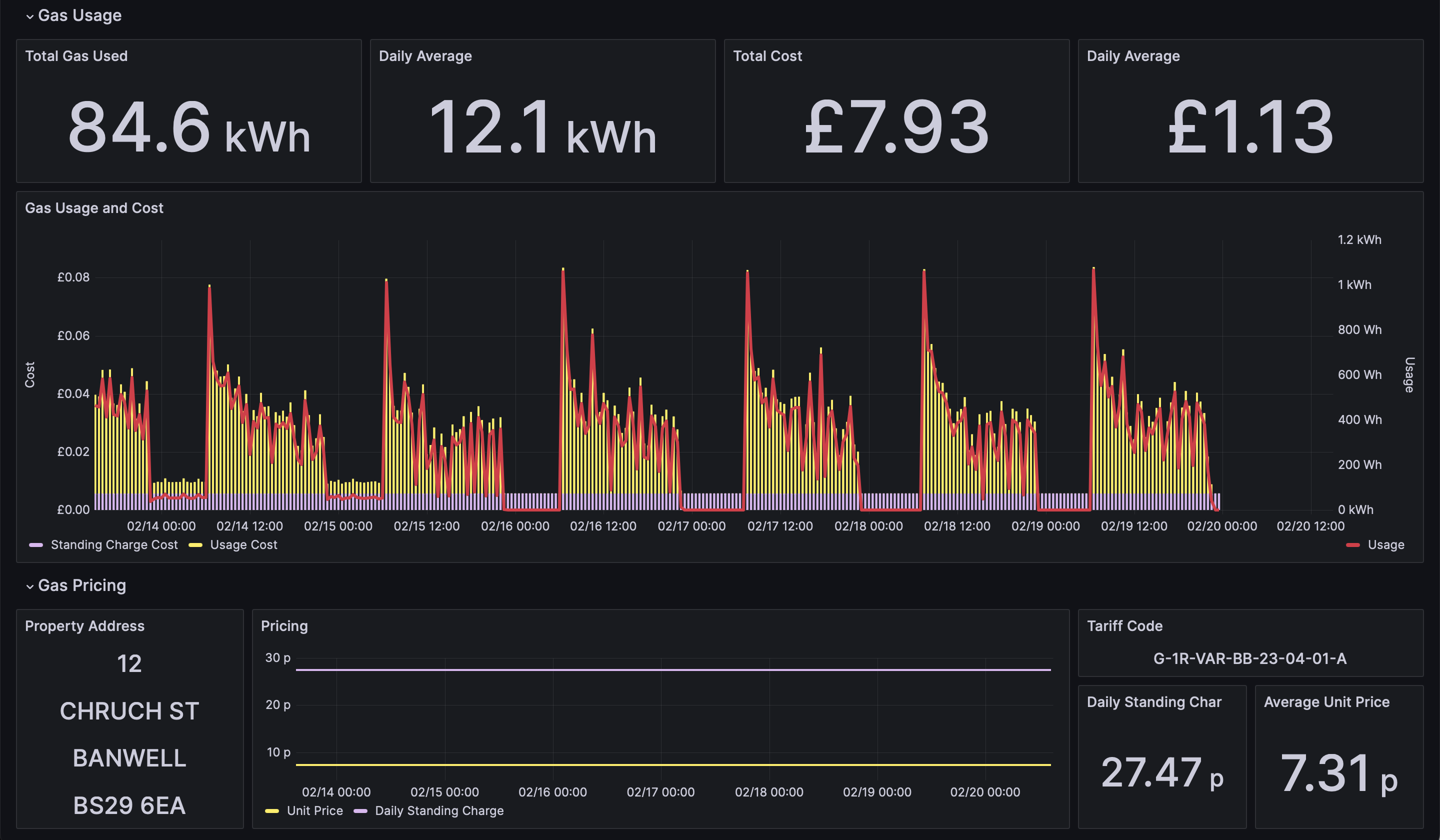Open the Daily Standing Char panel title
Screen dimensions: 1440x840
click(1153, 701)
